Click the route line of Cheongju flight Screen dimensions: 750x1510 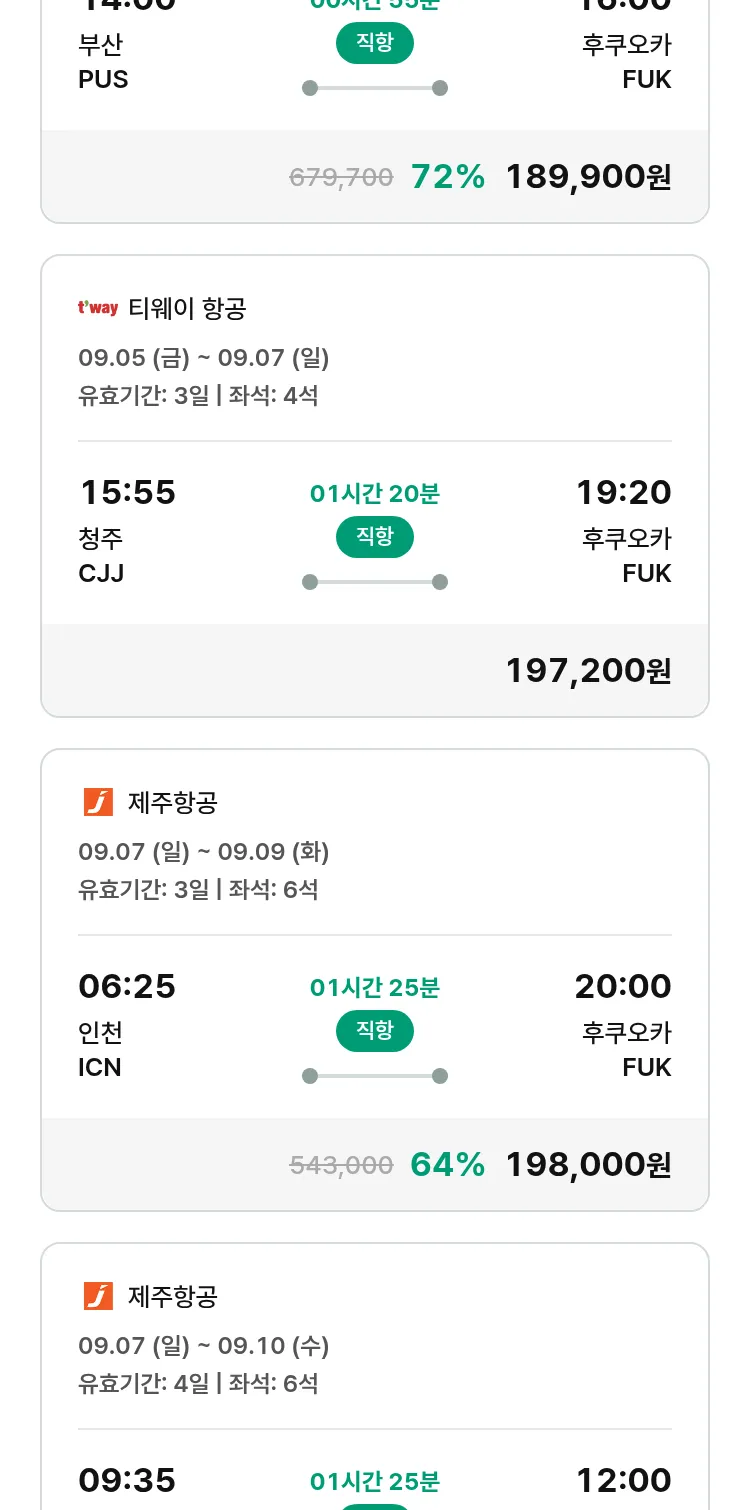[x=375, y=582]
